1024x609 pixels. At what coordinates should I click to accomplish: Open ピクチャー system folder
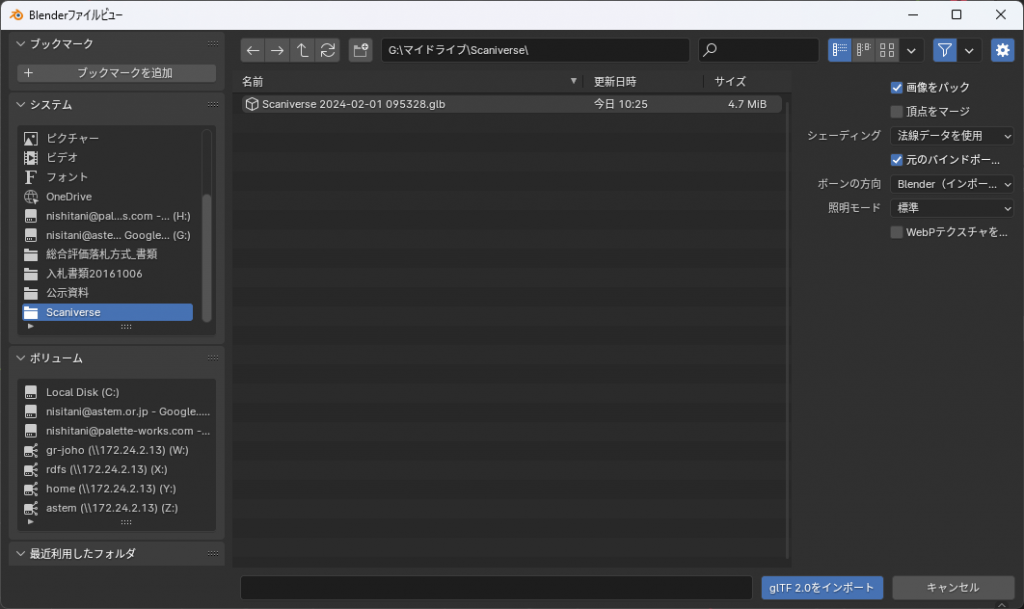(x=108, y=138)
